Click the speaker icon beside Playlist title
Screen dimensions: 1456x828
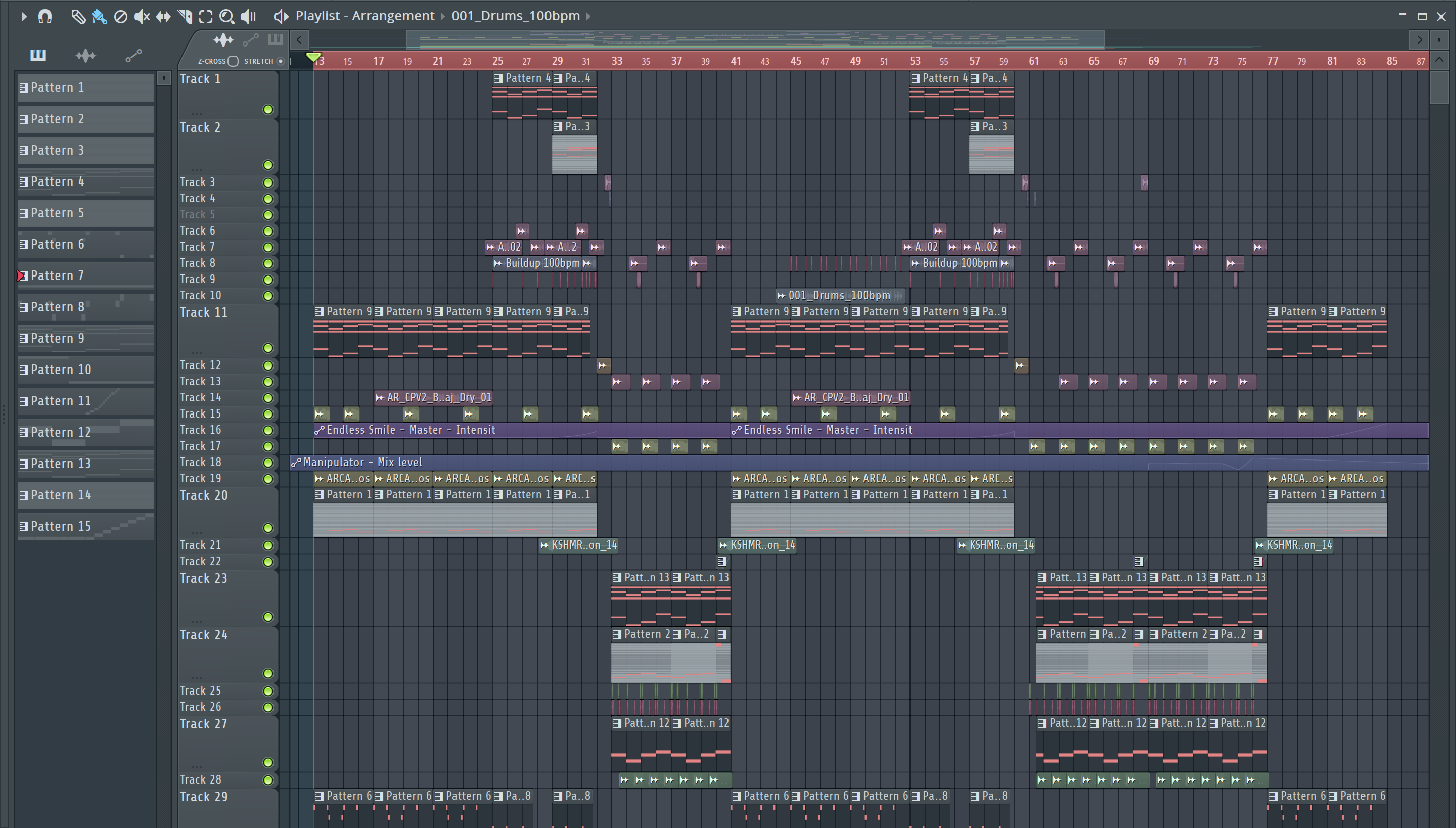coord(281,17)
